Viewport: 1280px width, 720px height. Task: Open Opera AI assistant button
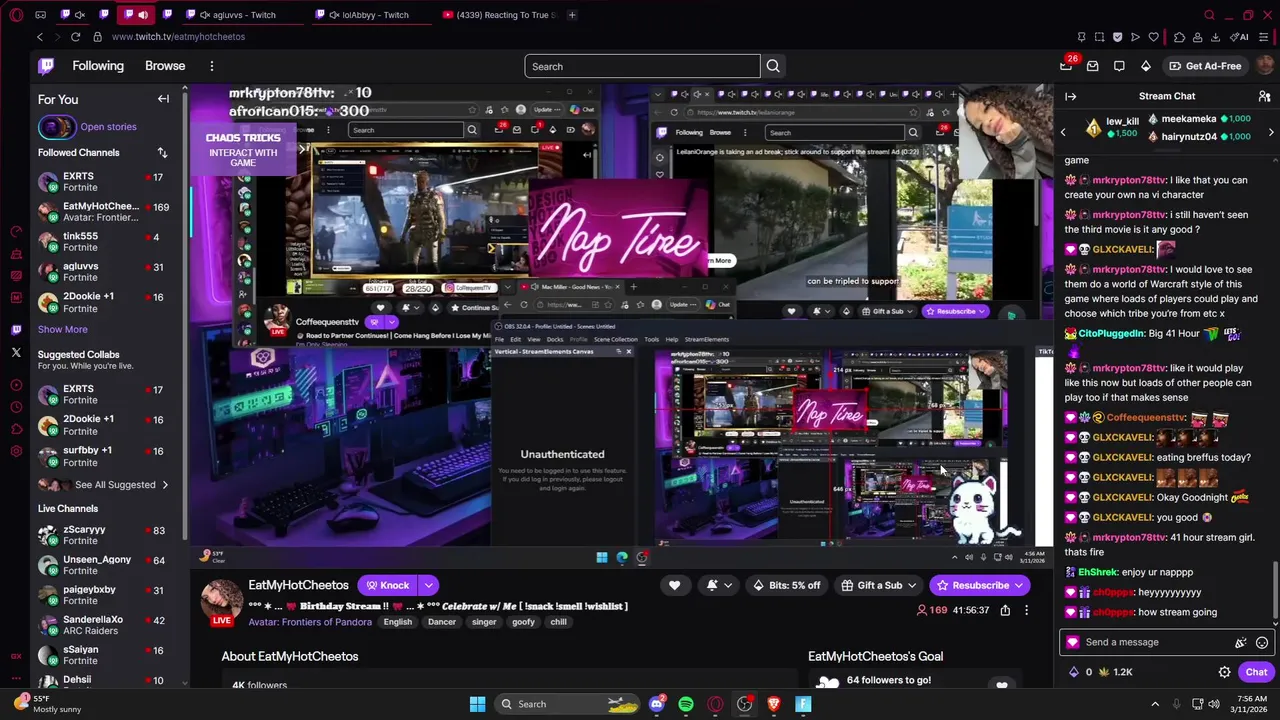tap(1241, 37)
